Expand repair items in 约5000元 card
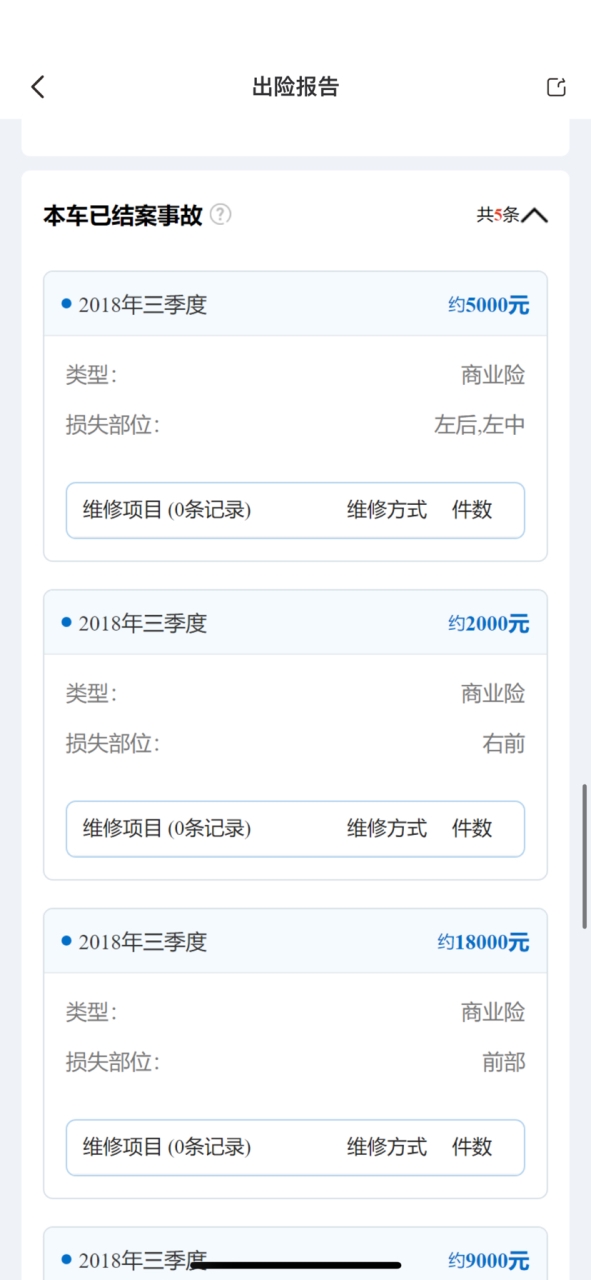 click(x=295, y=510)
